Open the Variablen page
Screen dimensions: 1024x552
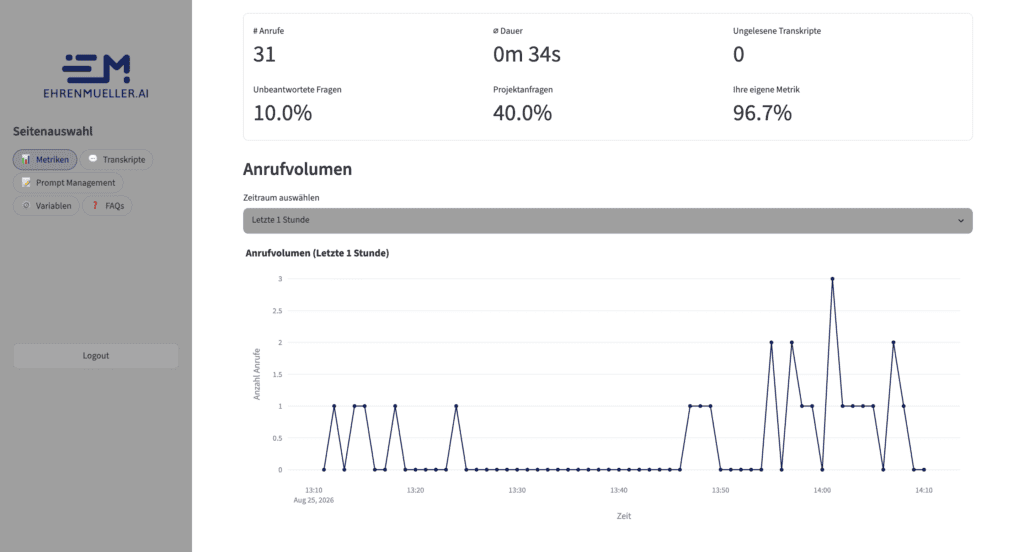(46, 206)
